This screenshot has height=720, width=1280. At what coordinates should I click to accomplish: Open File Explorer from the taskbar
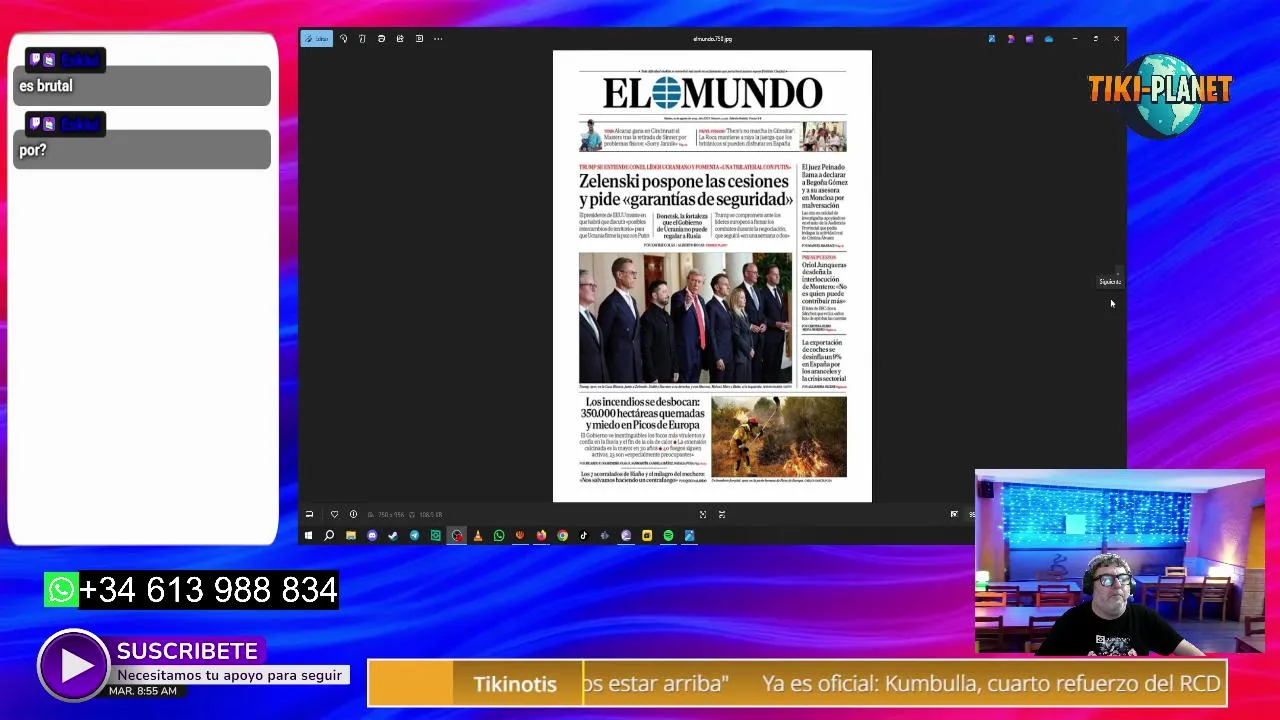click(351, 536)
